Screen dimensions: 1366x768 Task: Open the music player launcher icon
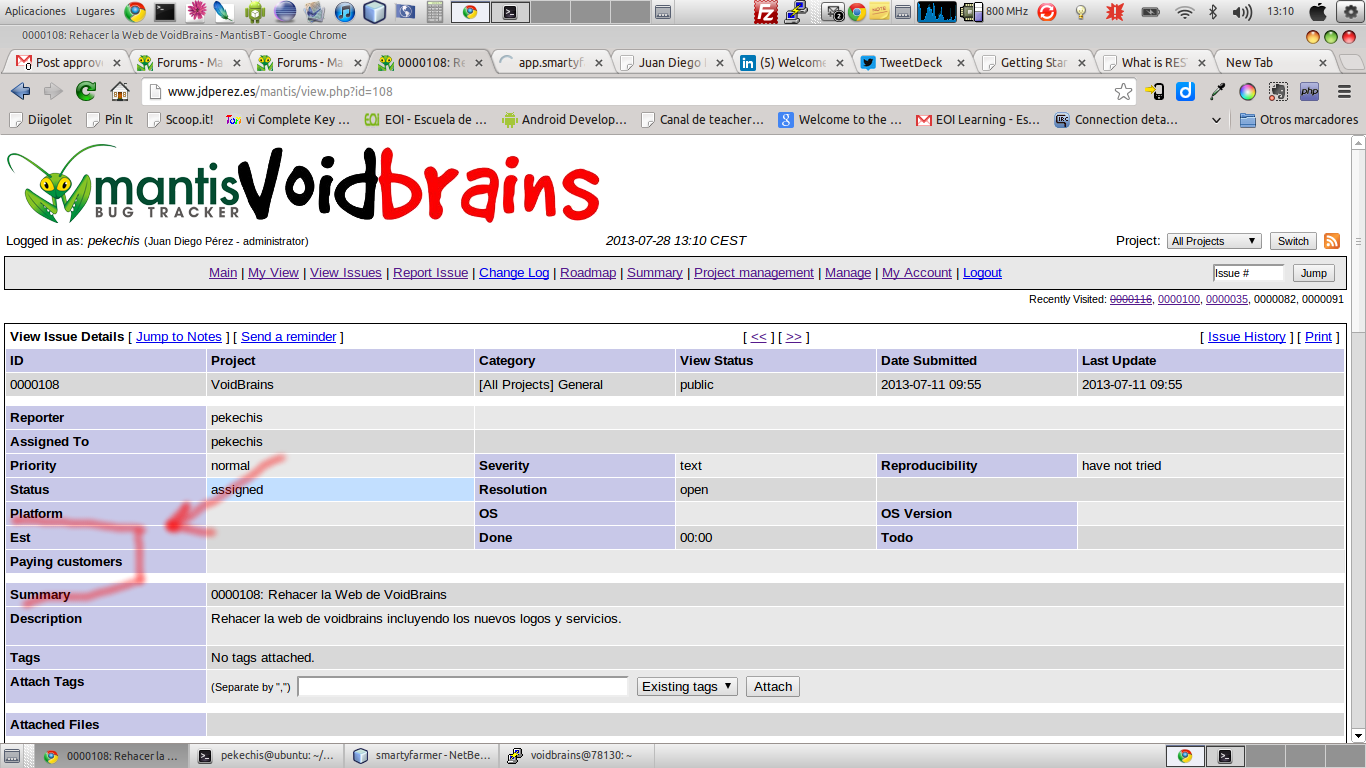(x=344, y=12)
